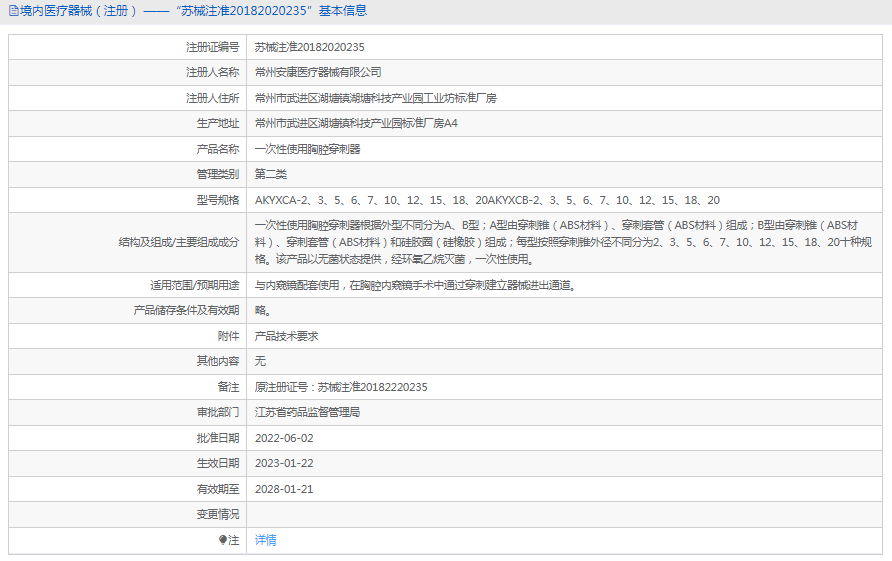Select approval department 江苏省药品监督管理局
The width and height of the screenshot is (892, 561).
coord(307,412)
